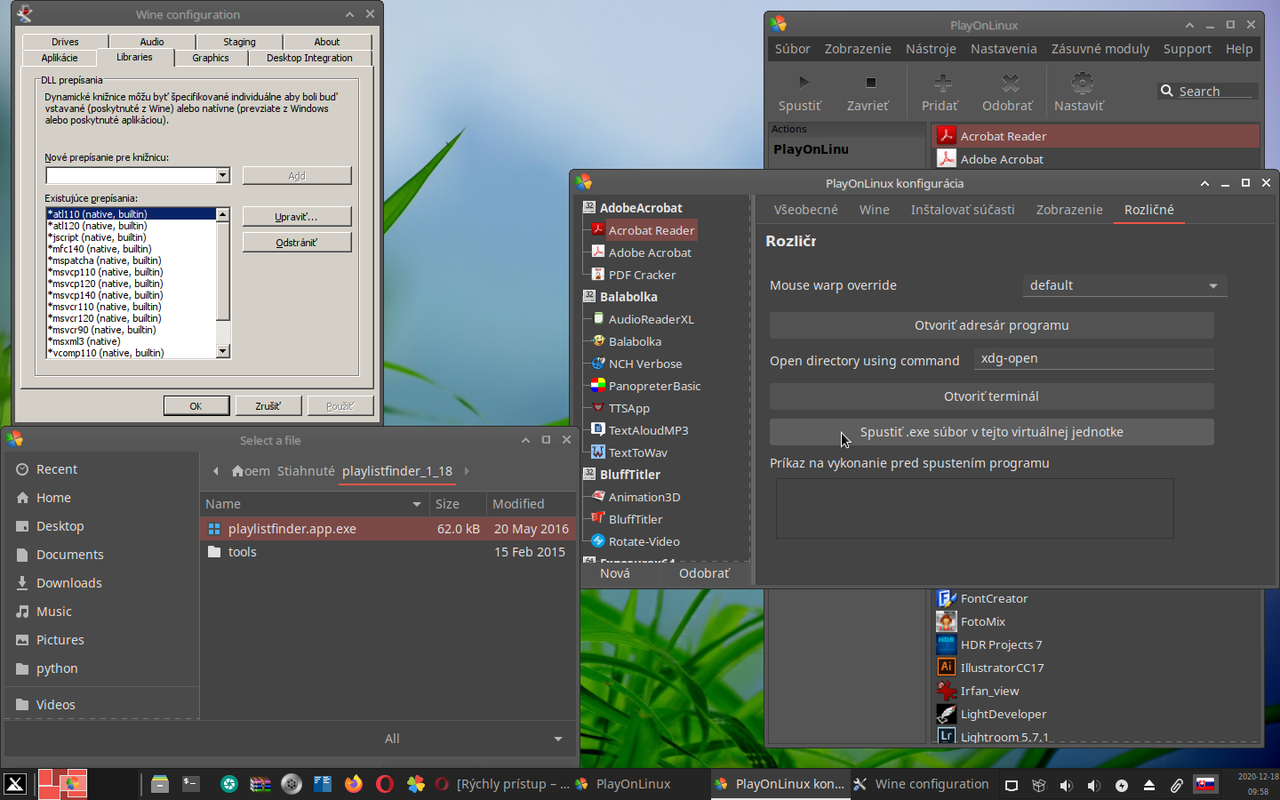Viewport: 1280px width, 800px height.
Task: Select NCH Verbose shortcut in configuration tree
Action: [x=645, y=363]
